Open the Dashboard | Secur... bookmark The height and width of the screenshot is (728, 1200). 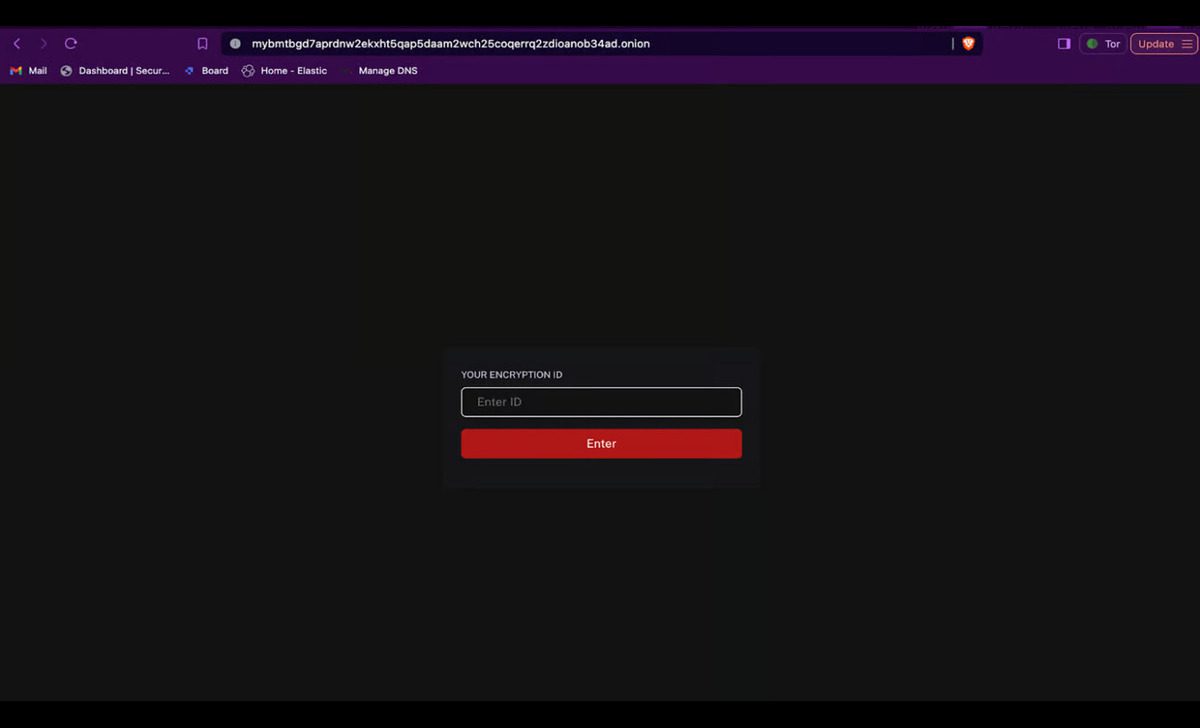coord(123,71)
